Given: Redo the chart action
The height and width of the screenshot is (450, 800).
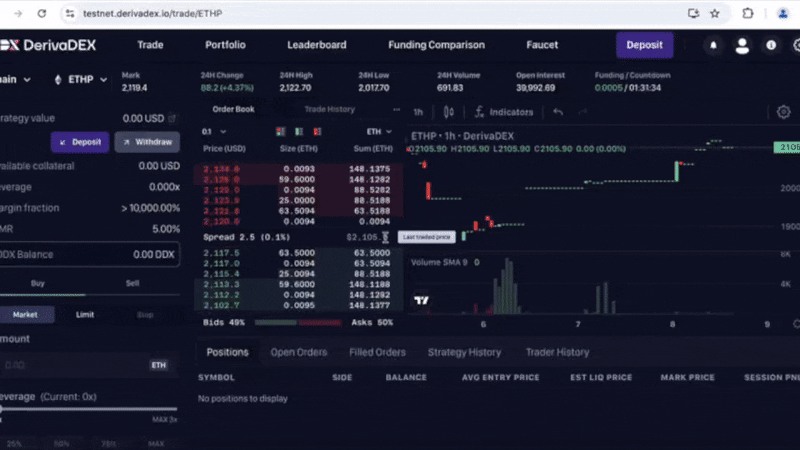Looking at the screenshot, I should [582, 112].
